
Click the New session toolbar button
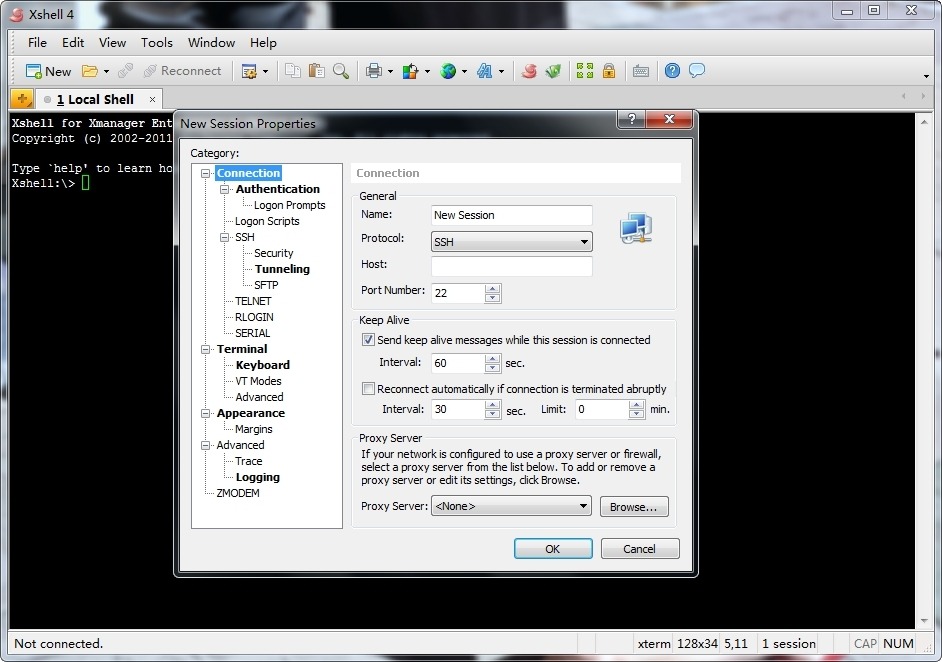coord(48,71)
